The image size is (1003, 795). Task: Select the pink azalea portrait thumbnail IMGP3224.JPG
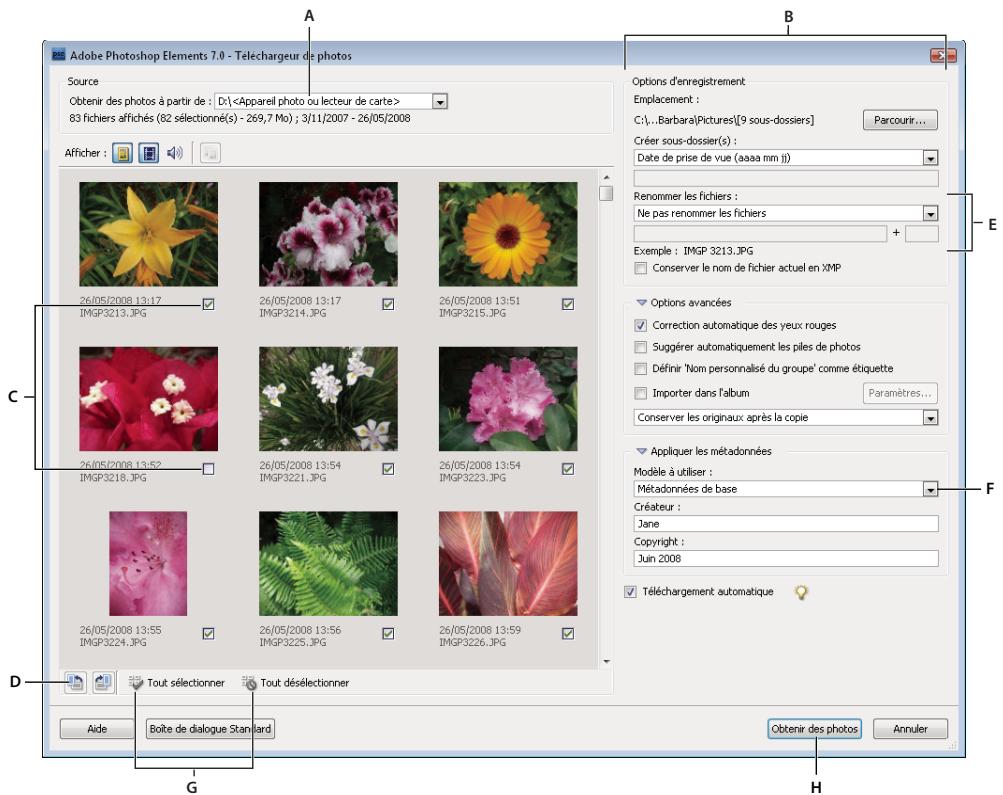pos(148,563)
